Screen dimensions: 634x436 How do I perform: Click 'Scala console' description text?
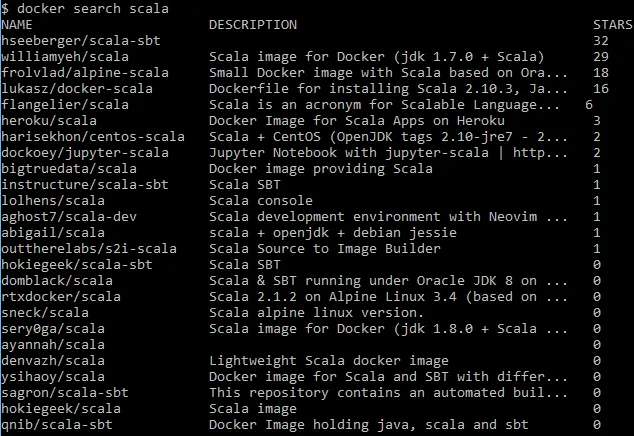pyautogui.click(x=261, y=201)
